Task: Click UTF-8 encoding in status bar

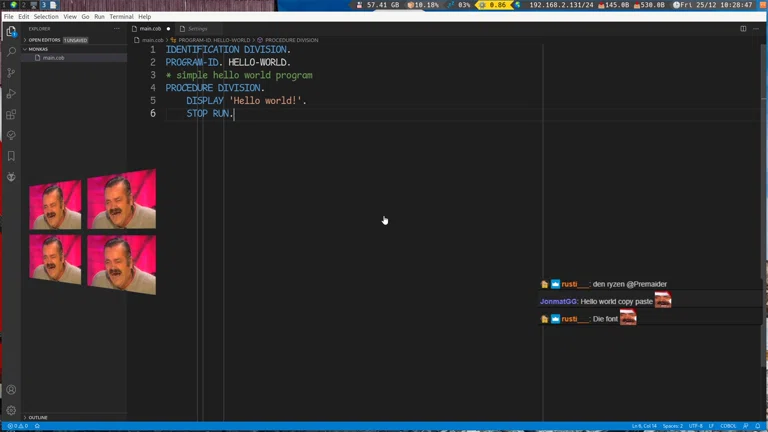Action: [x=695, y=426]
